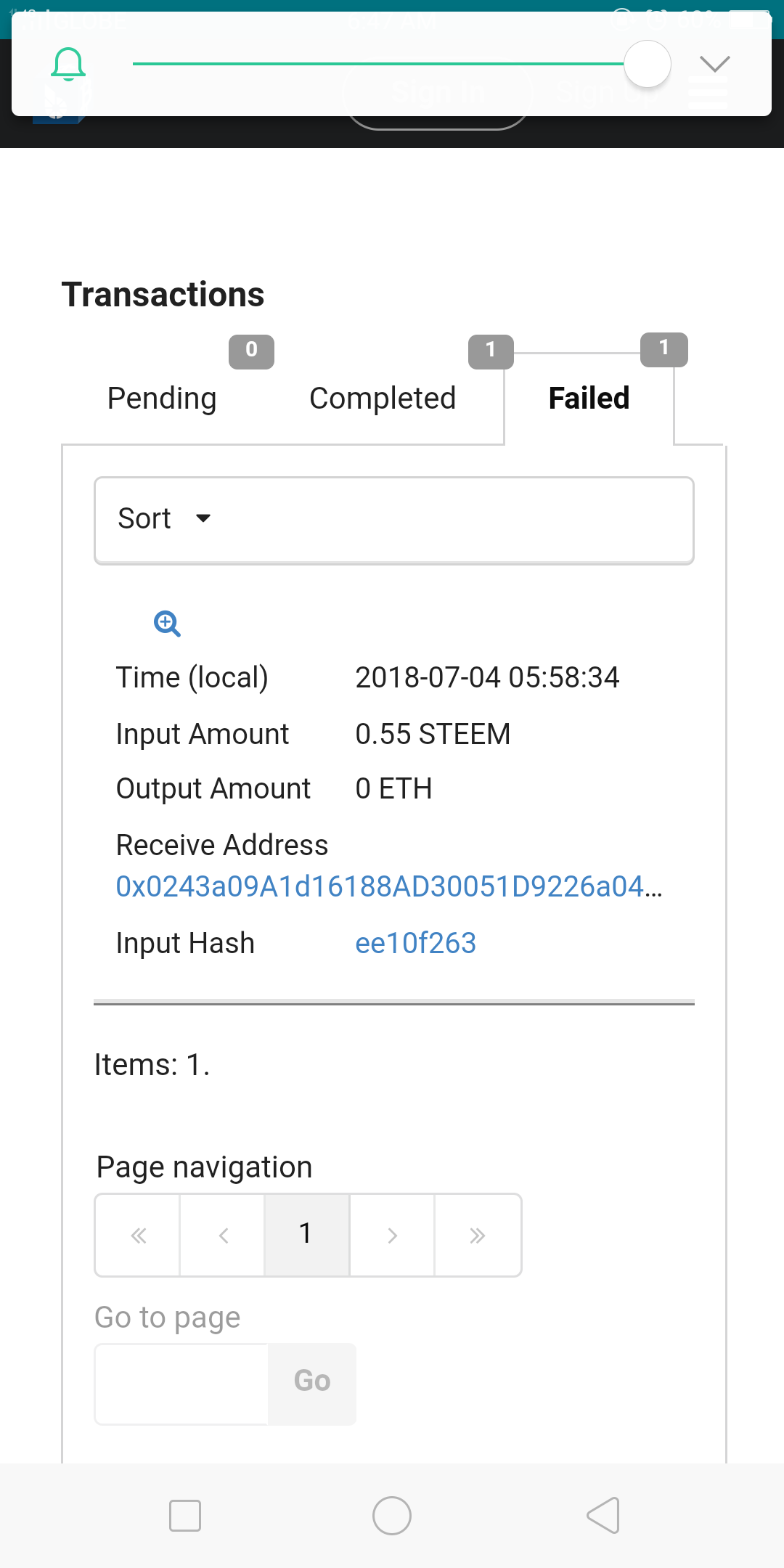The image size is (784, 1568).
Task: Select the Failed tab
Action: click(x=589, y=399)
